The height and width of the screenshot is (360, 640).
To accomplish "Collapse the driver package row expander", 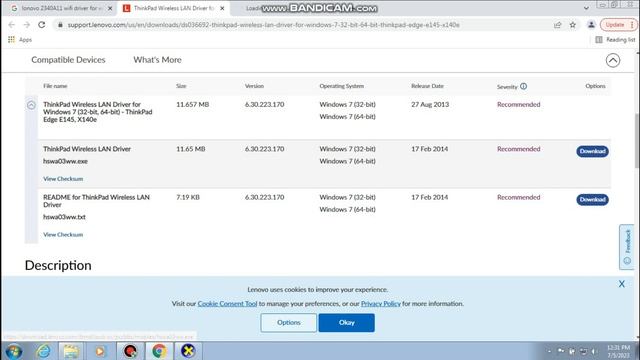I will [31, 105].
